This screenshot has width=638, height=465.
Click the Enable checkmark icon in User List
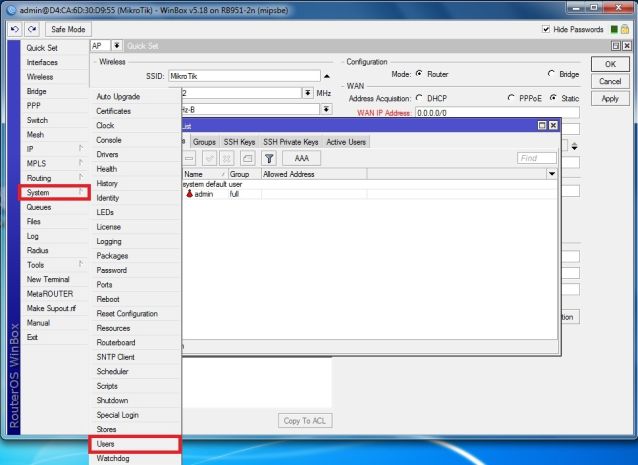[x=210, y=158]
